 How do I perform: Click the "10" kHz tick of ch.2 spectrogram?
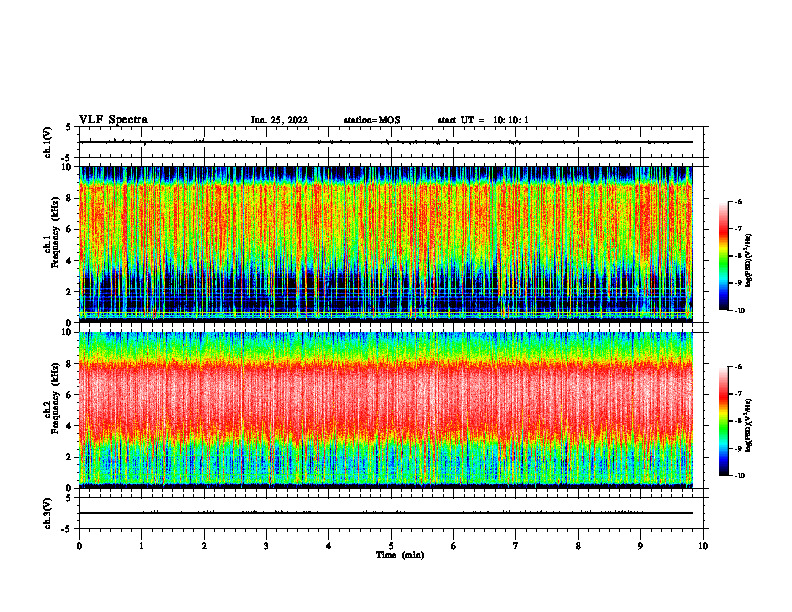[x=68, y=332]
